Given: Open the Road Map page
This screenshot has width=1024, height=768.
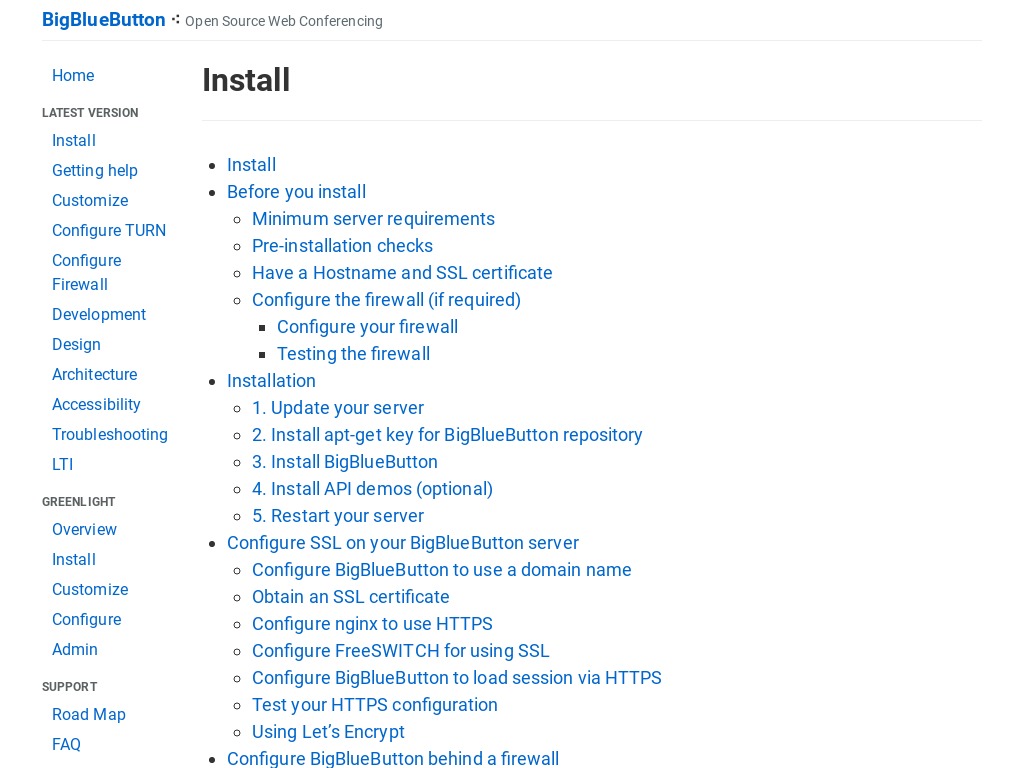Looking at the screenshot, I should [x=89, y=715].
